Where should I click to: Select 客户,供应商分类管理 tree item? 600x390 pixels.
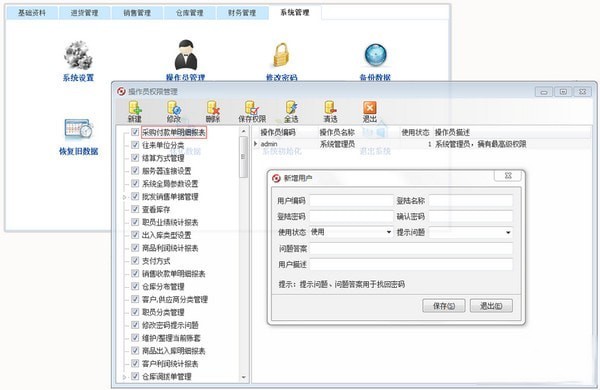pos(174,299)
